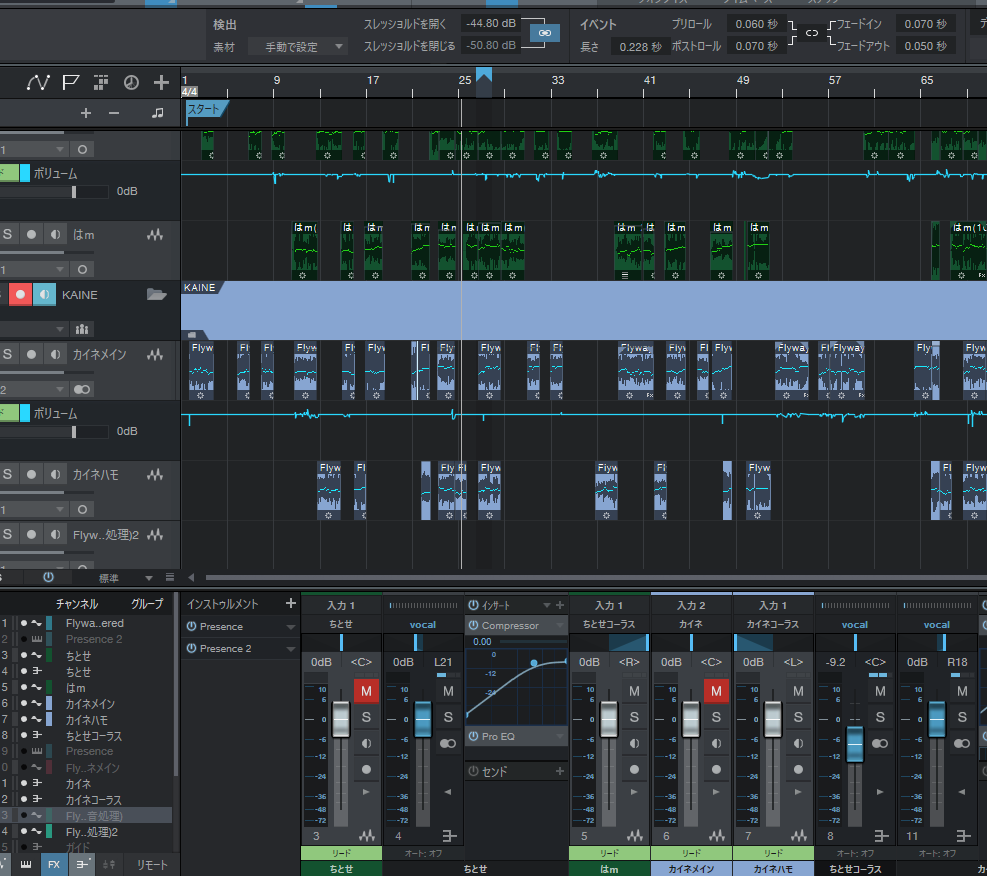987x876 pixels.
Task: Toggle the automation curve tool icon
Action: [x=38, y=82]
